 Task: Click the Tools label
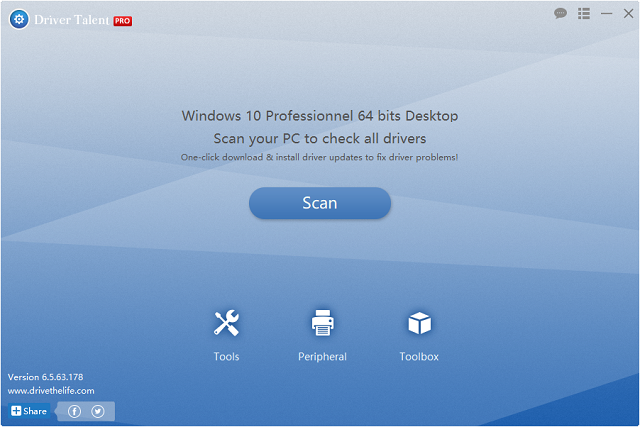(227, 356)
